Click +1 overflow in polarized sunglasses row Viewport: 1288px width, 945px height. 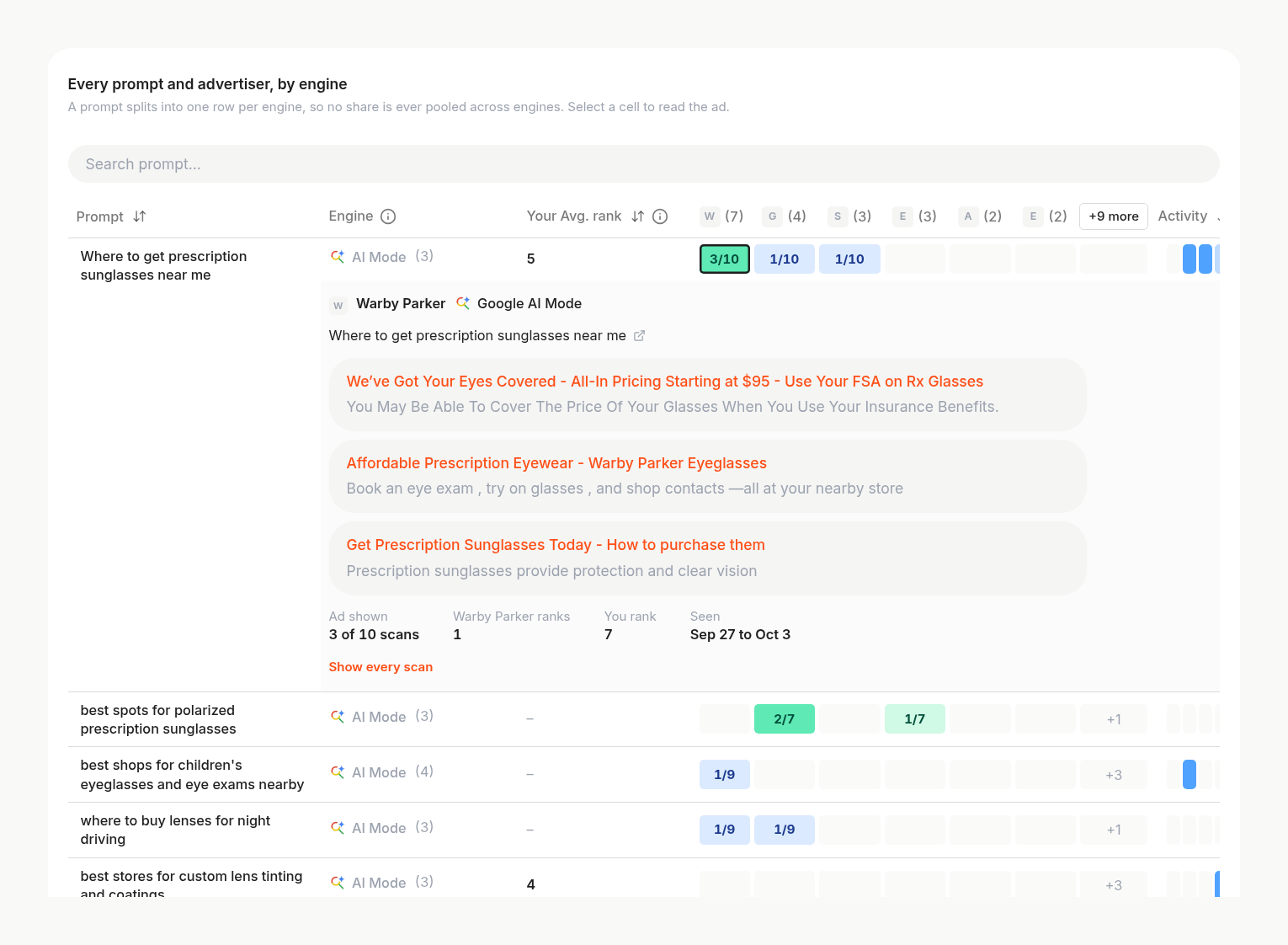tap(1114, 719)
